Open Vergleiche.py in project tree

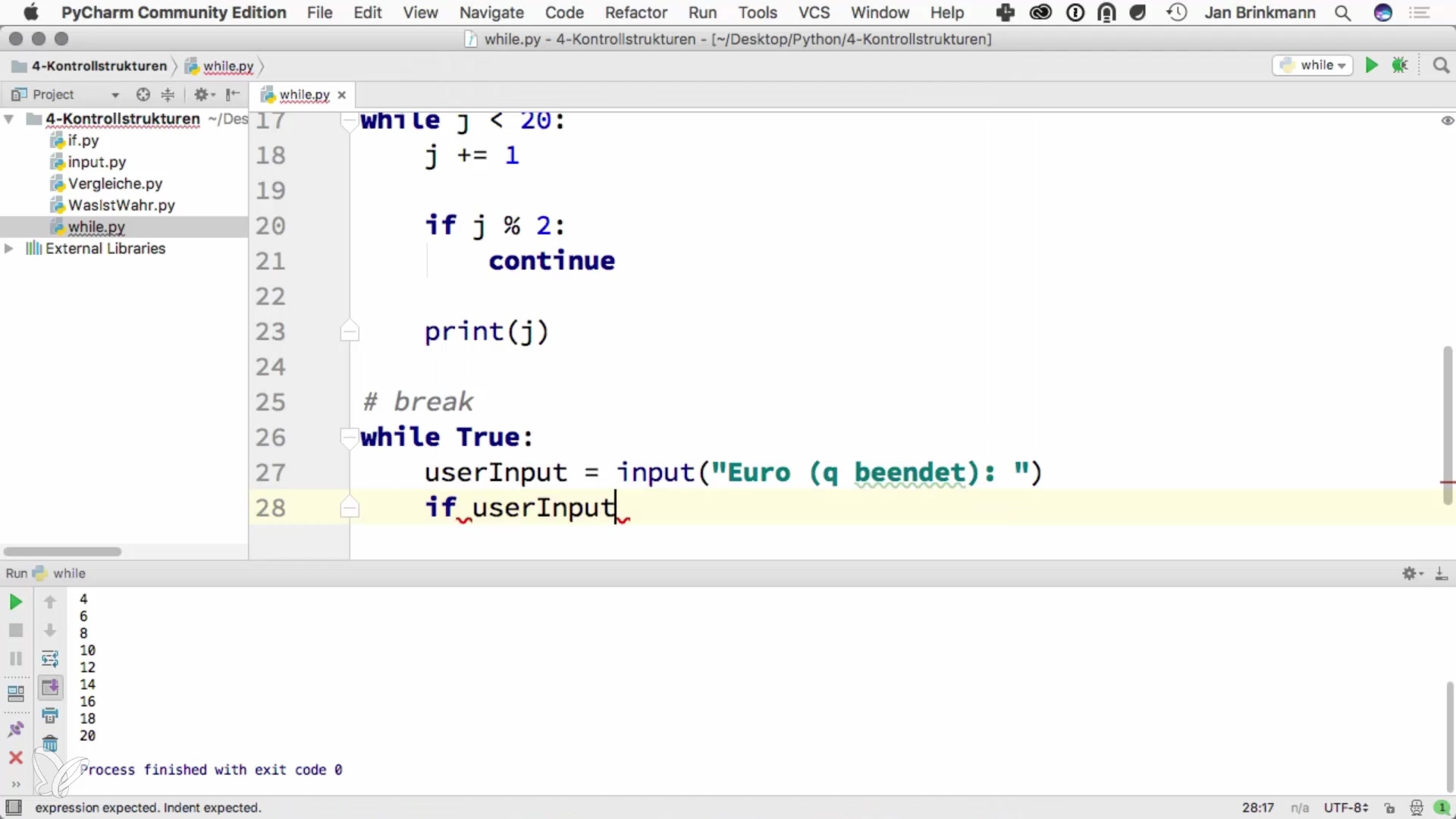(x=115, y=184)
